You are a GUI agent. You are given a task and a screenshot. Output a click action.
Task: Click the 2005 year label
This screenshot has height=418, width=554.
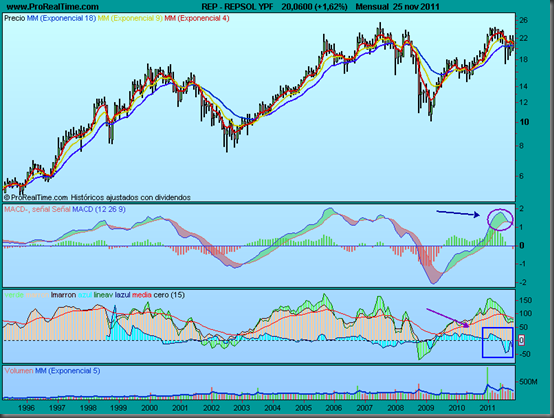(303, 408)
